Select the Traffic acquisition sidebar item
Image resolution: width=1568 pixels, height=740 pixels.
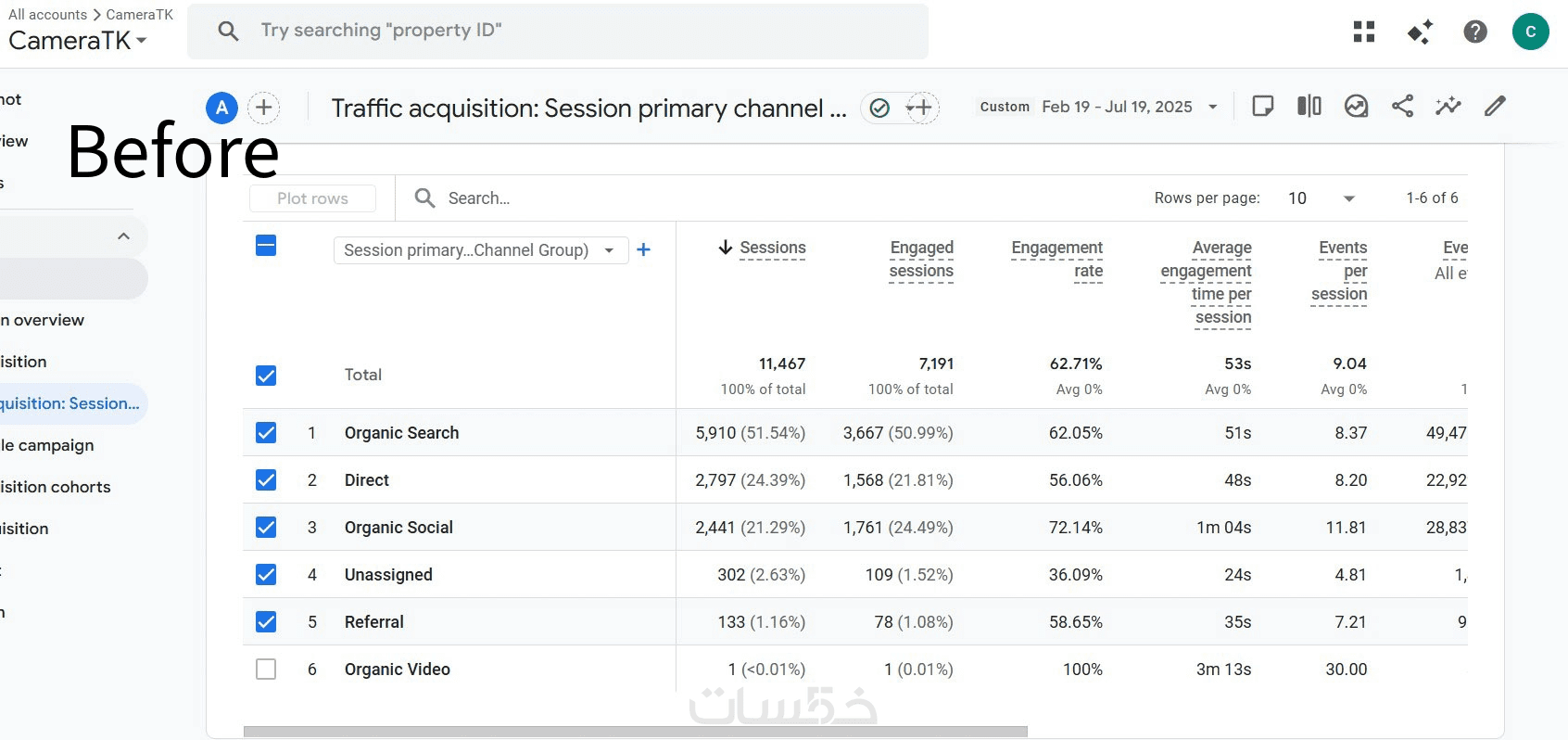(70, 403)
